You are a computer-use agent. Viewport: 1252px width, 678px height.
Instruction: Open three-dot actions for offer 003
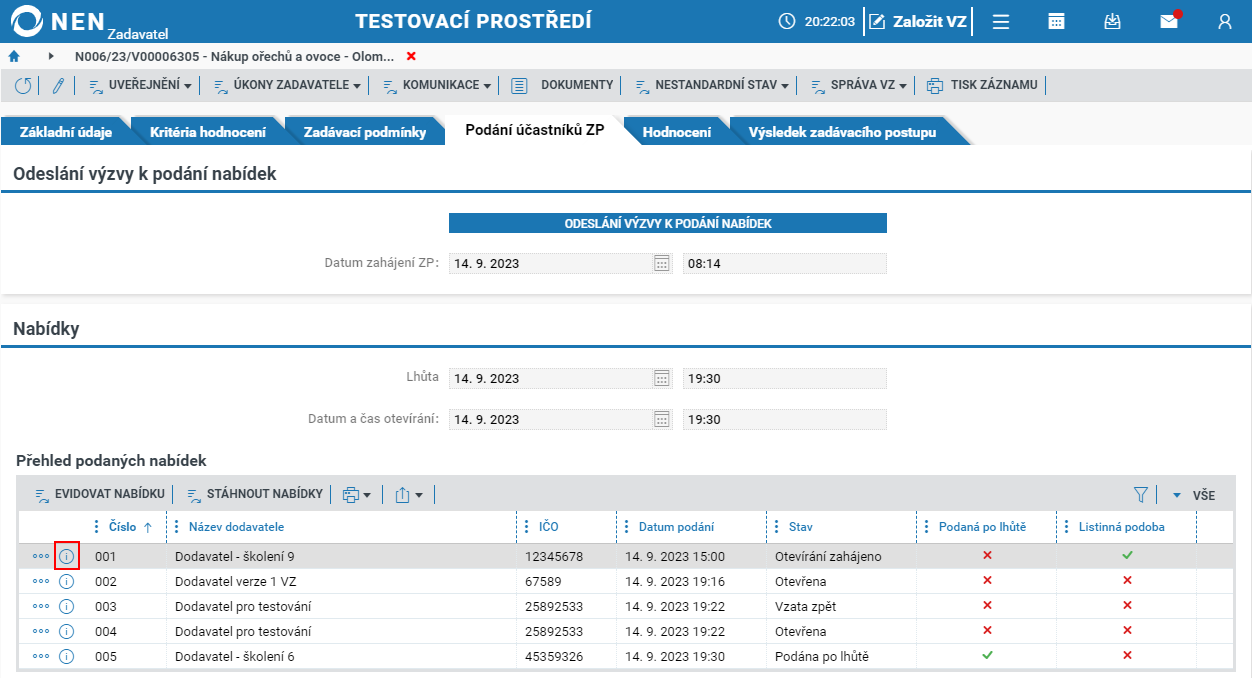point(41,606)
